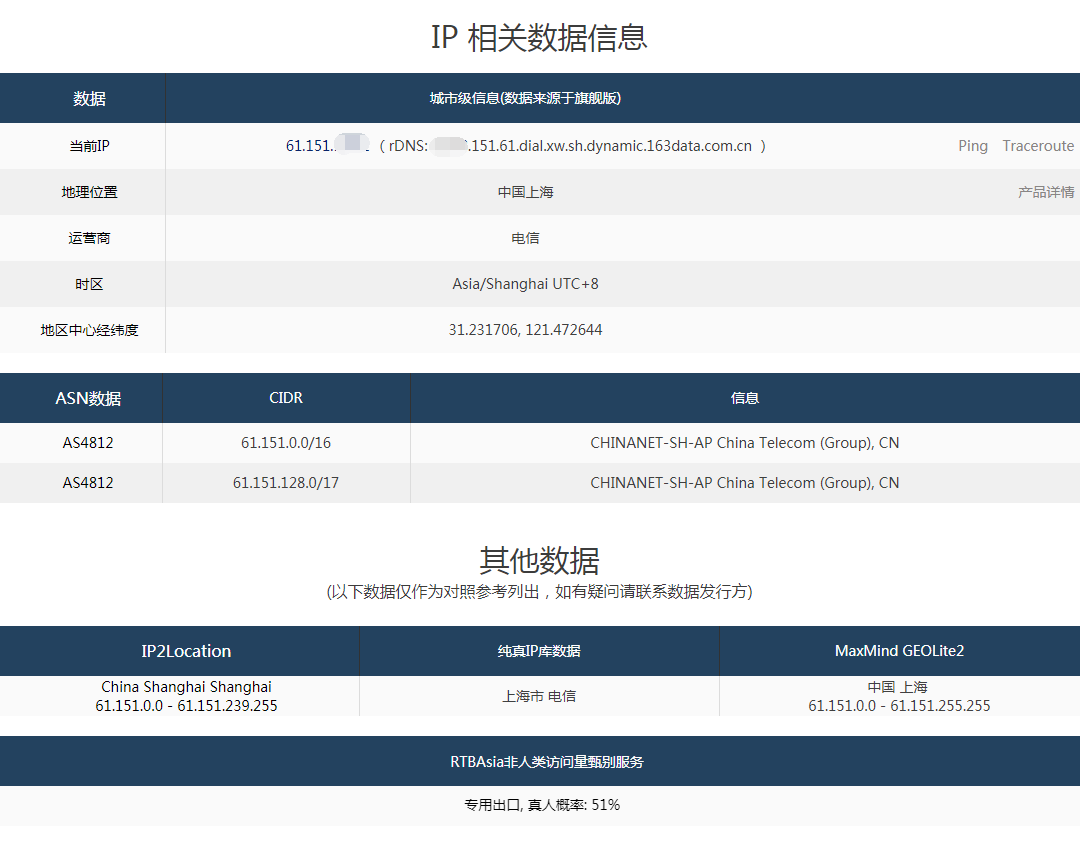1080x843 pixels.
Task: Select the 61.151.0.0/16 CIDR cell
Action: tap(286, 443)
